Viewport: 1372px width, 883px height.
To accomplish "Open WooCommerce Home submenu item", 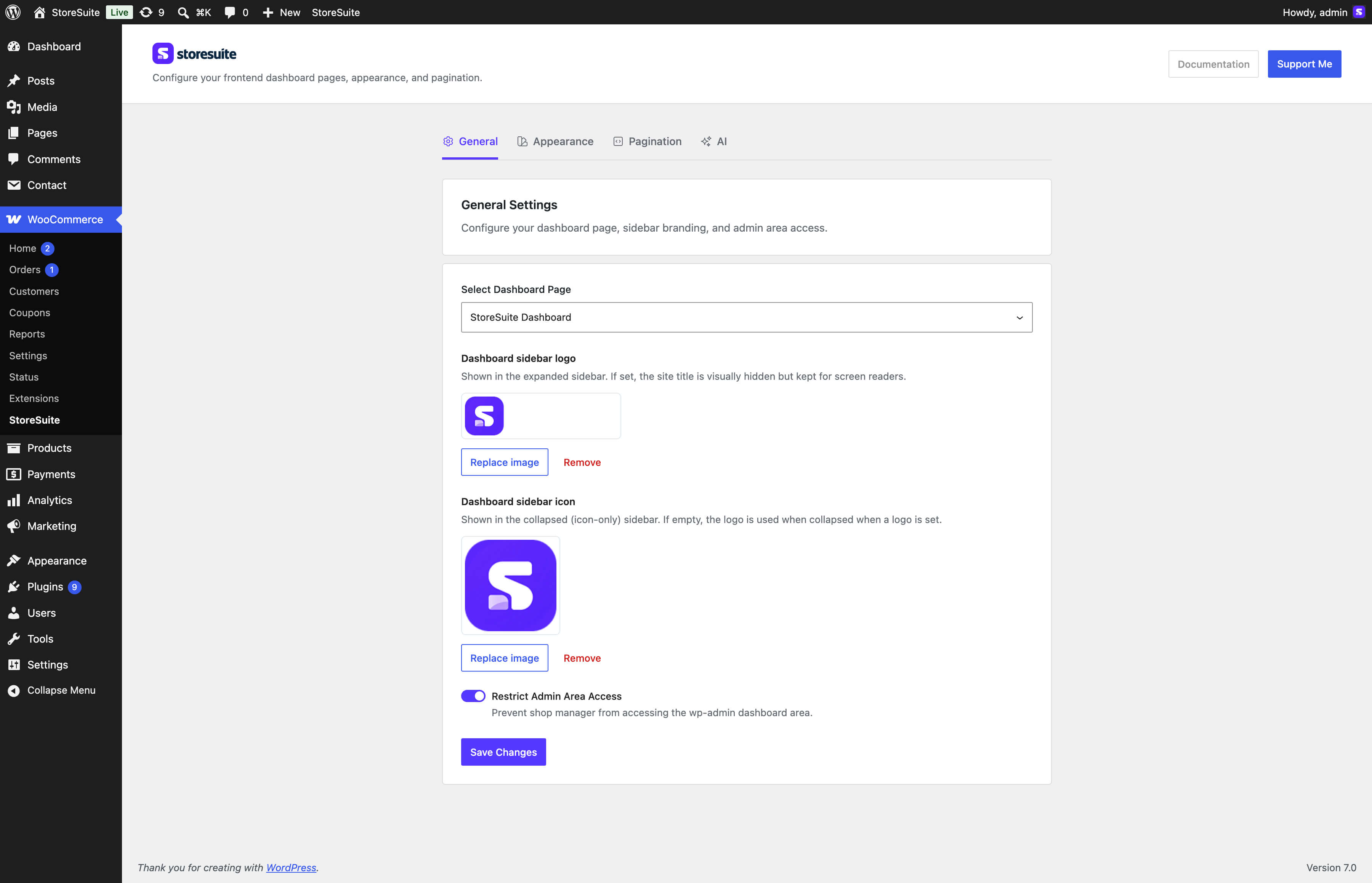I will click(x=23, y=248).
